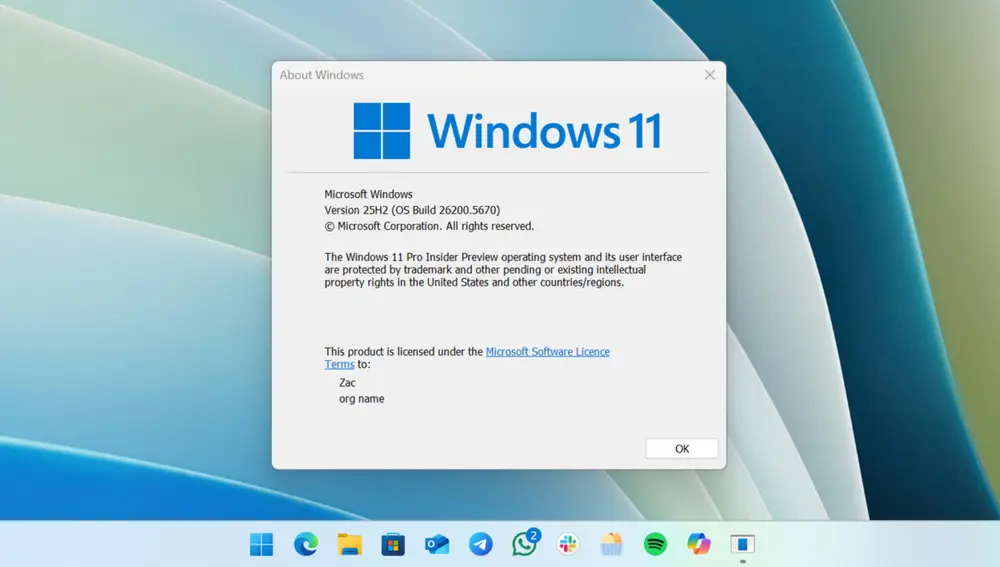Image resolution: width=1000 pixels, height=567 pixels.
Task: Close the About Windows dialog
Action: tap(710, 75)
